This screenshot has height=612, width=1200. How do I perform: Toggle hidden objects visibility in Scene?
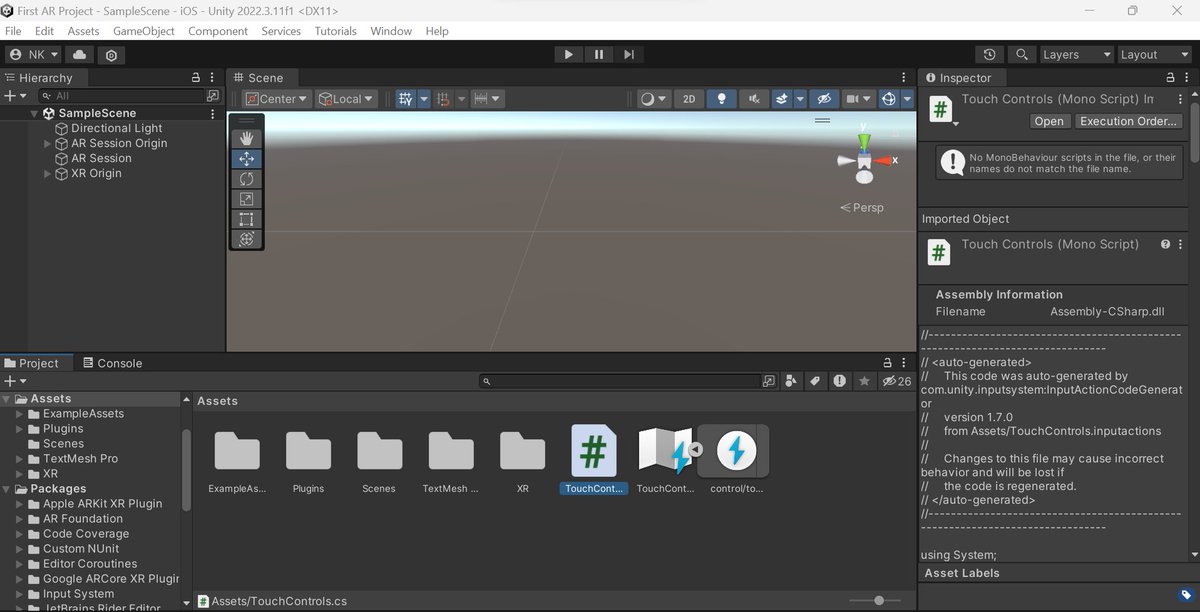coord(824,99)
